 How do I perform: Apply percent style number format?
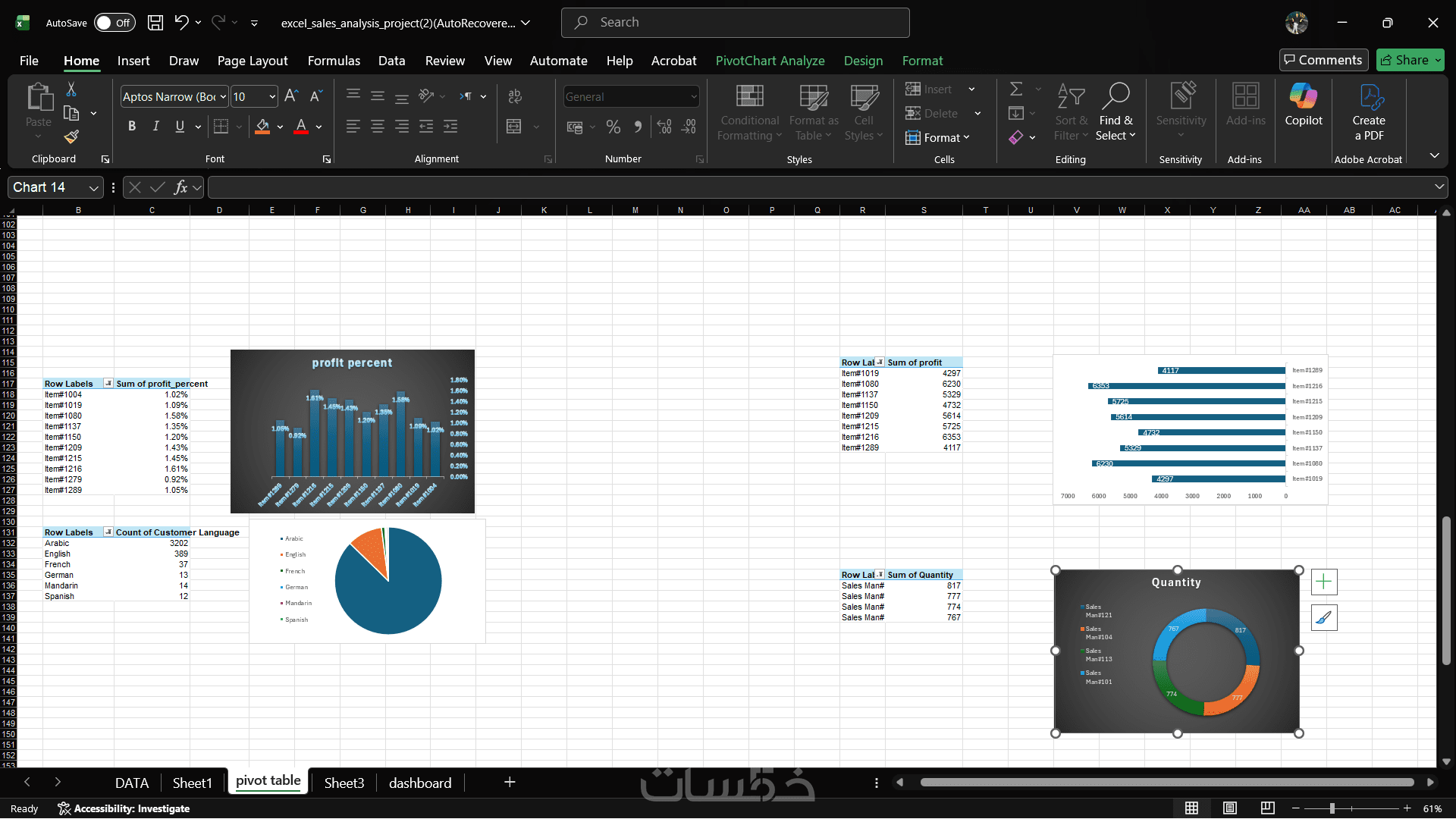[x=613, y=127]
